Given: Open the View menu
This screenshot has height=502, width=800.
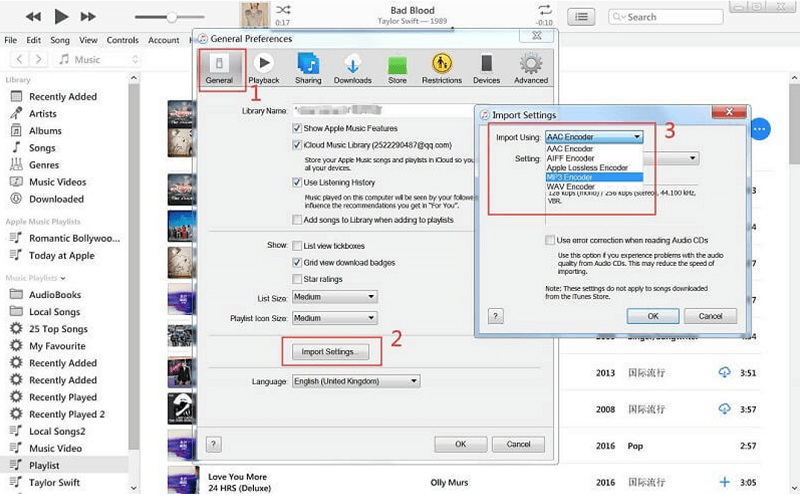Looking at the screenshot, I should point(88,40).
